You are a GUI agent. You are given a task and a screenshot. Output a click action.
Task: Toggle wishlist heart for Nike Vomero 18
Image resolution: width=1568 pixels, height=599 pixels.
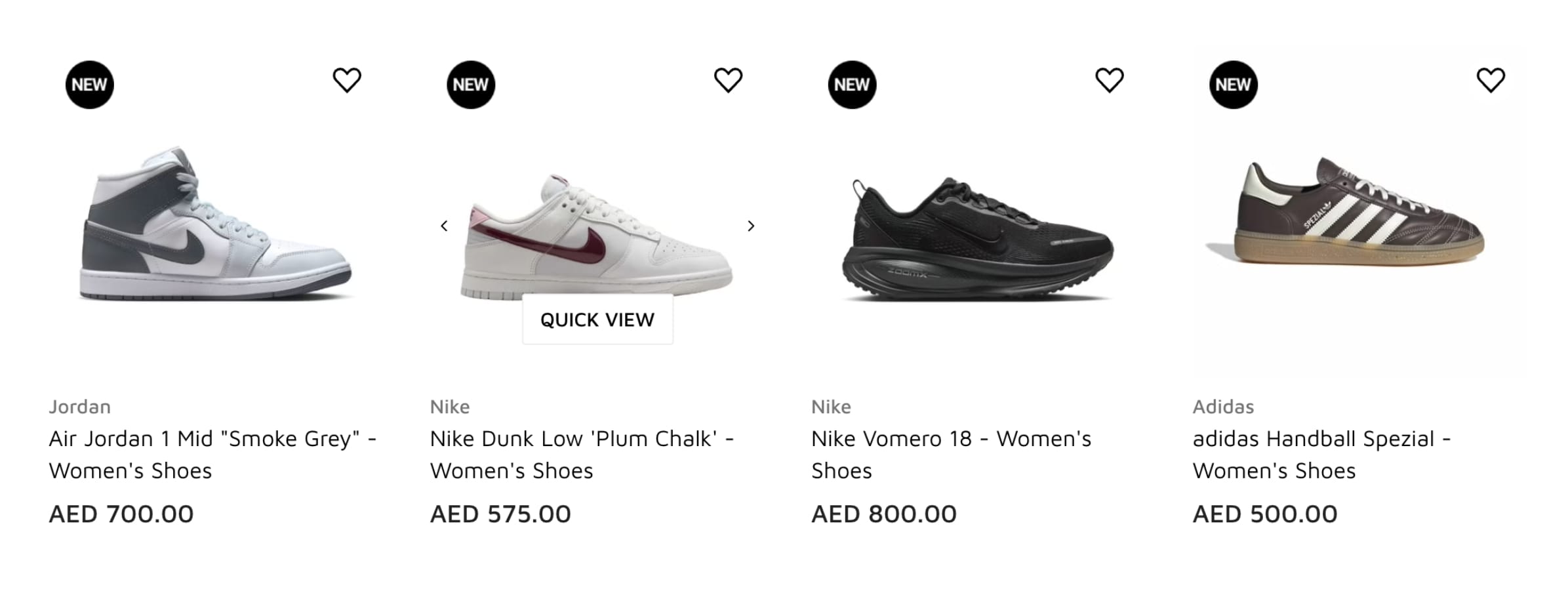(1109, 81)
